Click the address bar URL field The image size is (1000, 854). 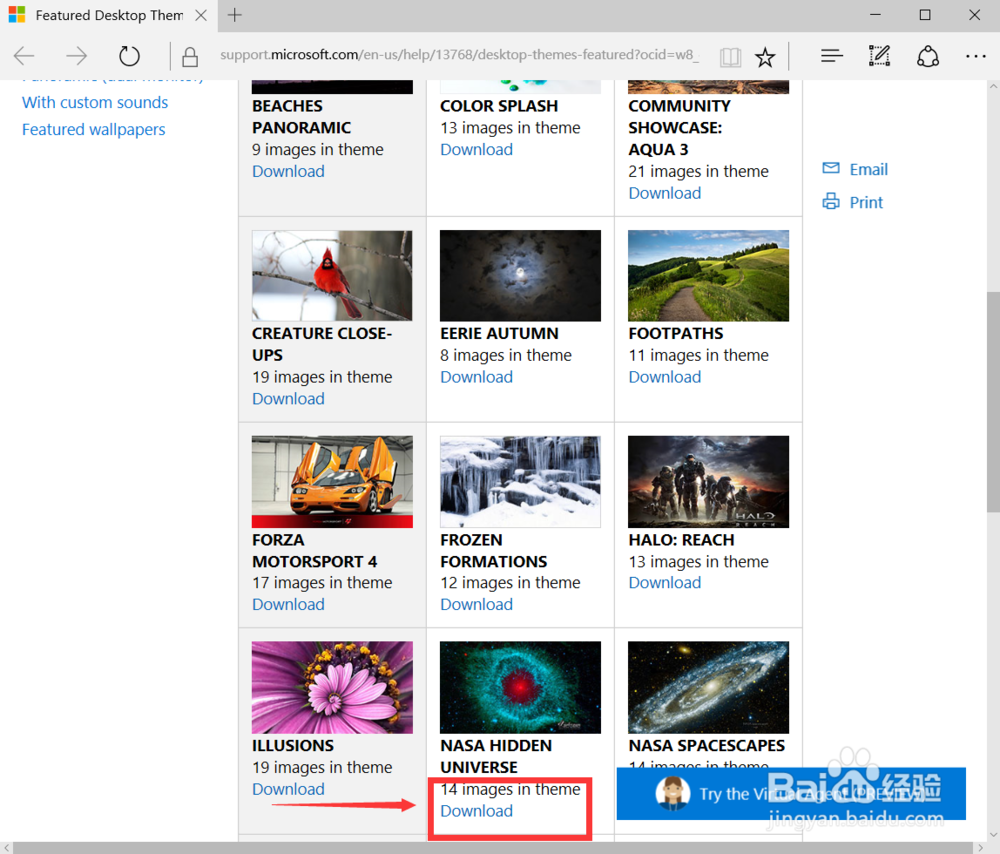pyautogui.click(x=459, y=55)
